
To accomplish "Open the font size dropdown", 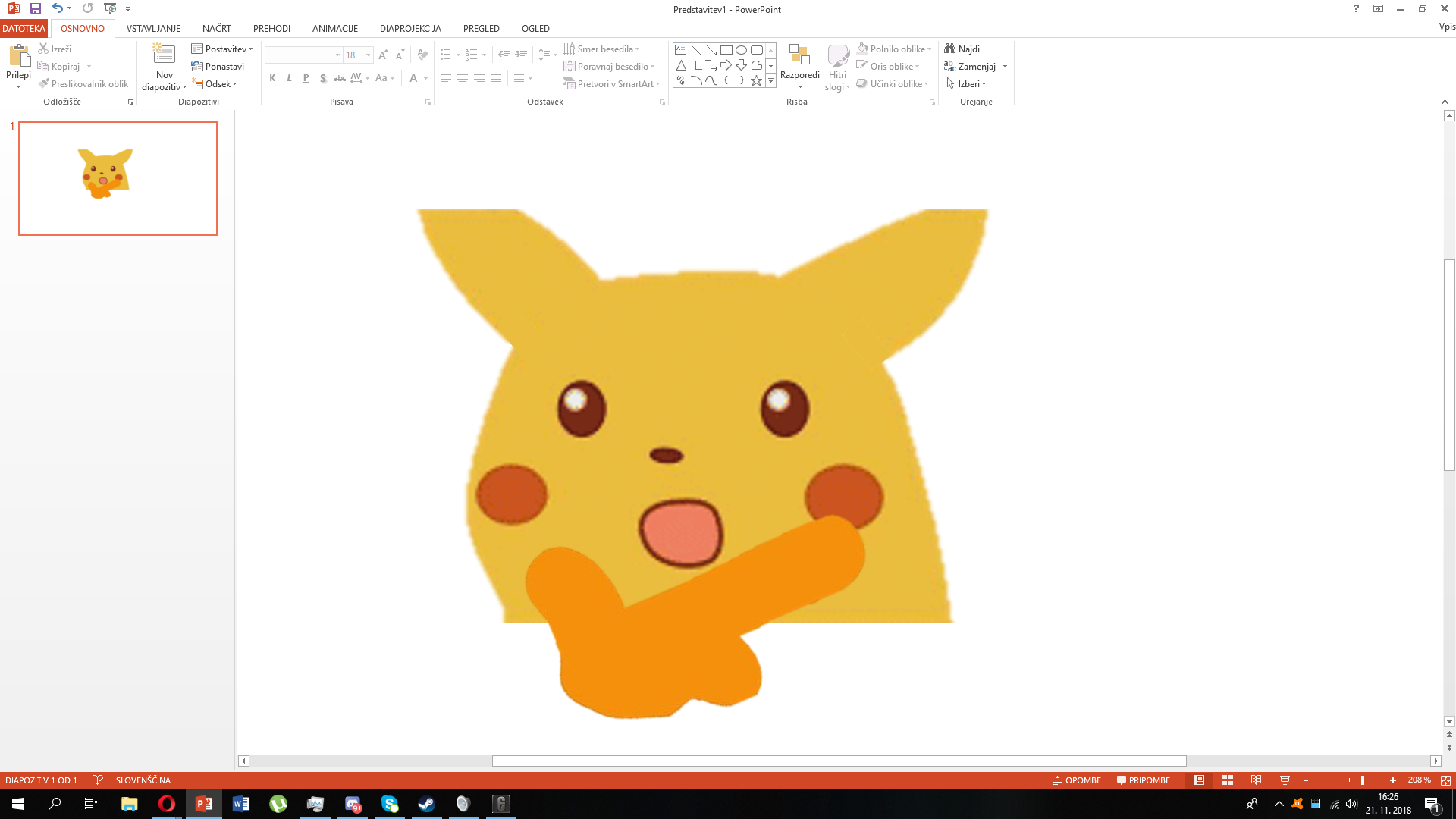I will pos(368,55).
